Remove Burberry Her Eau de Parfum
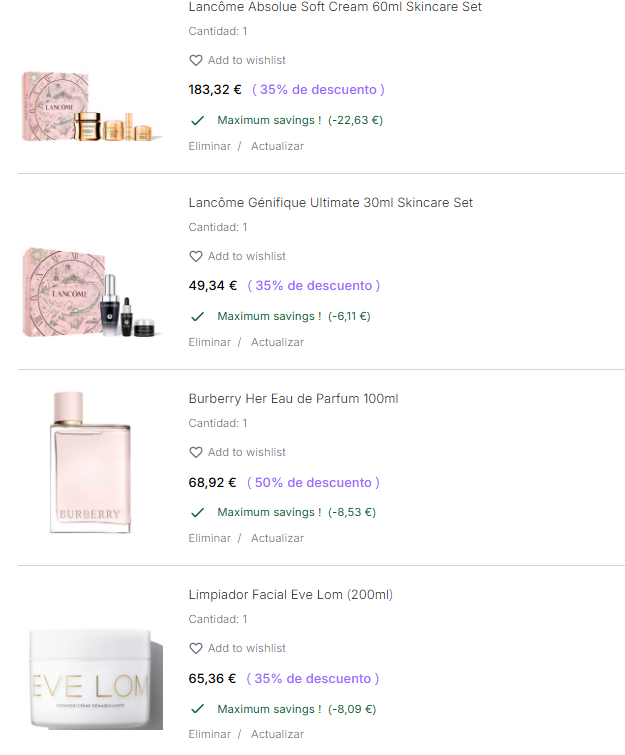Viewport: 625px width, 755px height. click(210, 538)
